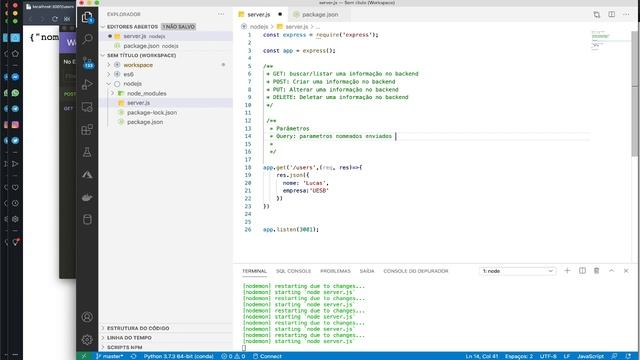Select the TERMINAL panel tab
The image size is (640, 360).
(254, 271)
